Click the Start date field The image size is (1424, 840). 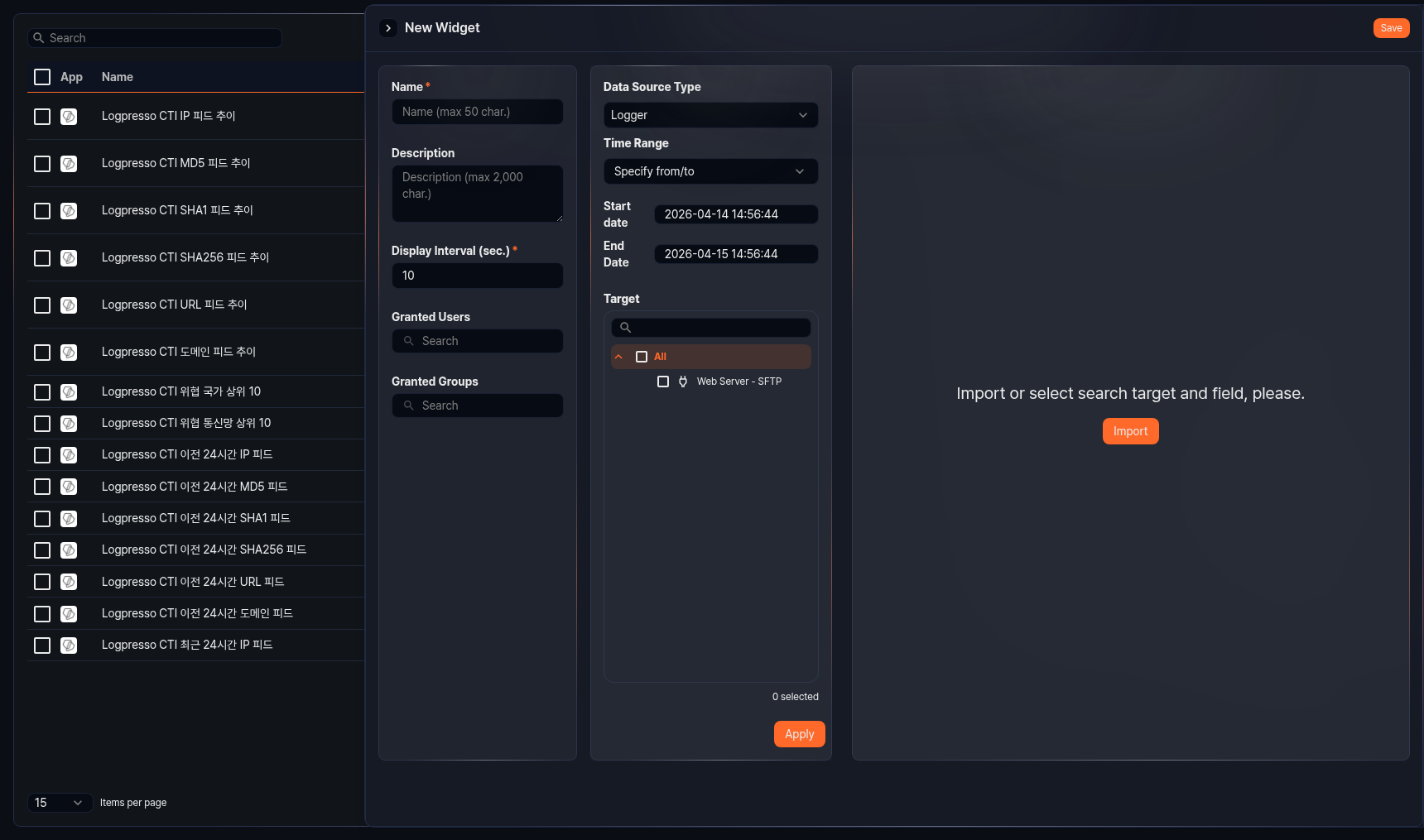(735, 214)
